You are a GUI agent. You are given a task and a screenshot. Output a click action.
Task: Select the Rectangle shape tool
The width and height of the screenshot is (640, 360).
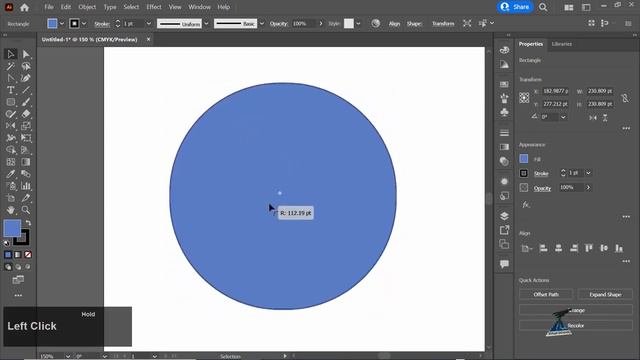click(x=11, y=102)
